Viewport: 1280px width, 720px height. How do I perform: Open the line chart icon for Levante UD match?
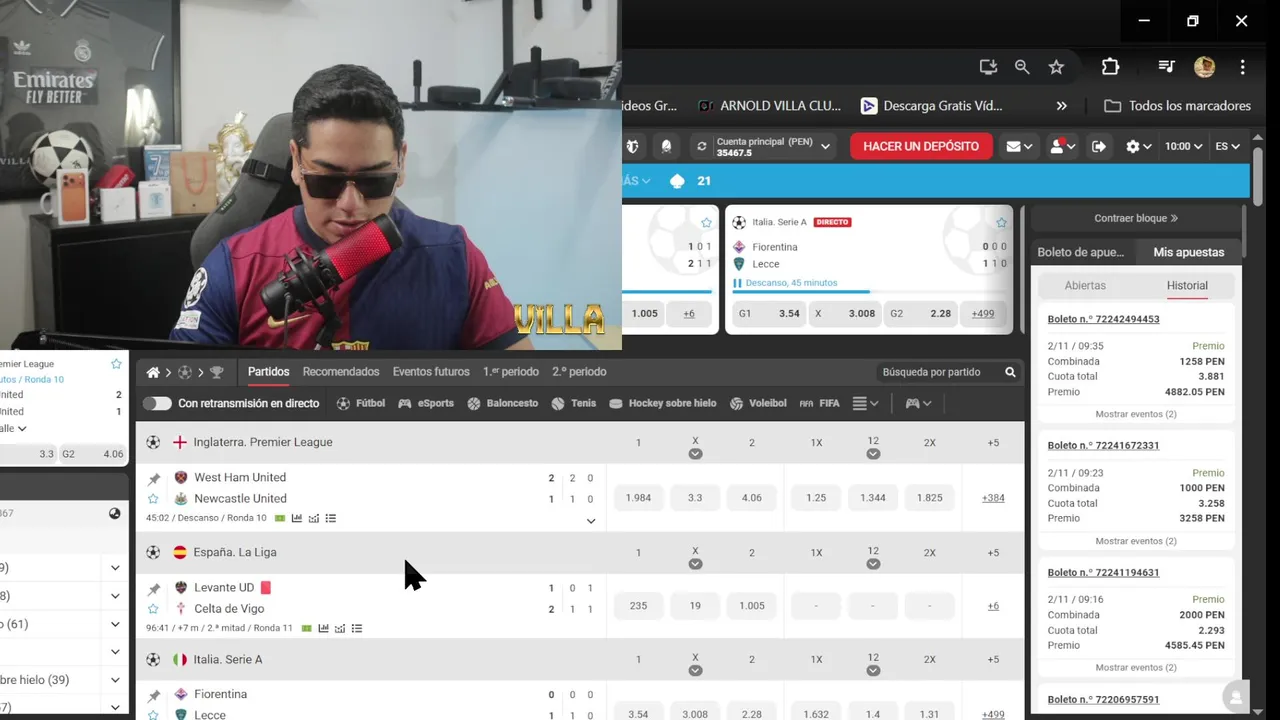click(x=340, y=628)
